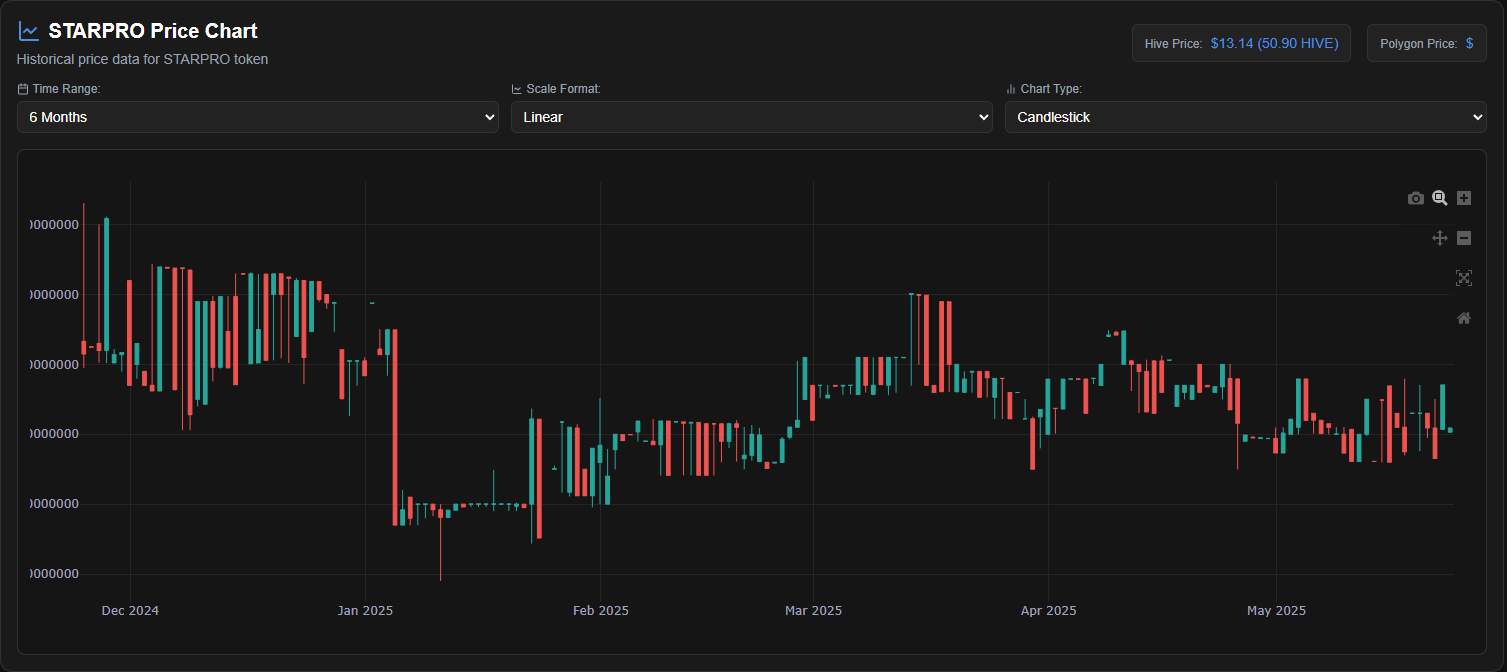1507x672 pixels.
Task: Click the Time Range label text
Action: click(x=67, y=89)
